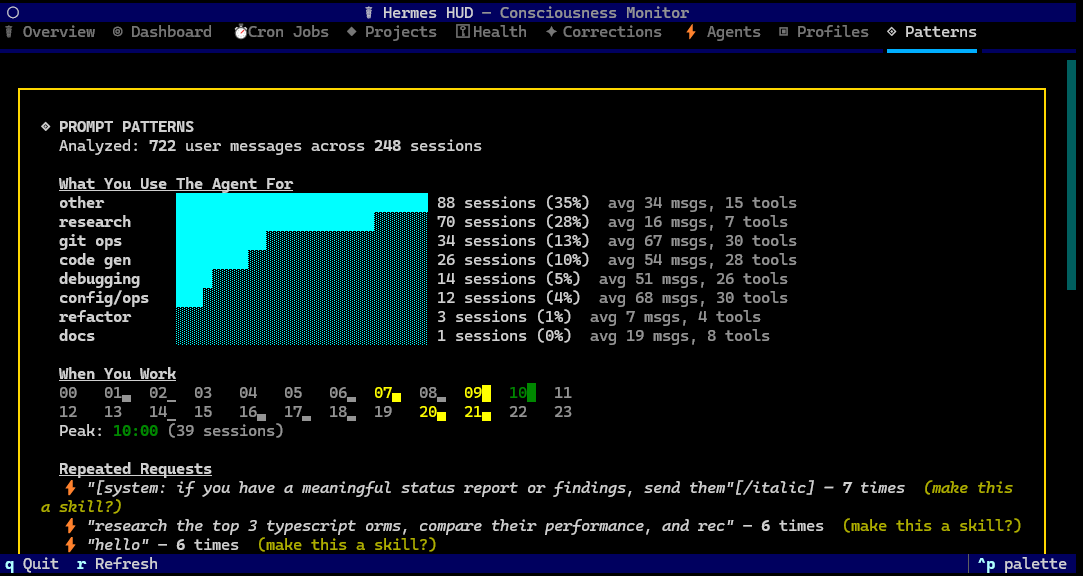Go to the Projects tab
The image size is (1083, 576).
[392, 32]
